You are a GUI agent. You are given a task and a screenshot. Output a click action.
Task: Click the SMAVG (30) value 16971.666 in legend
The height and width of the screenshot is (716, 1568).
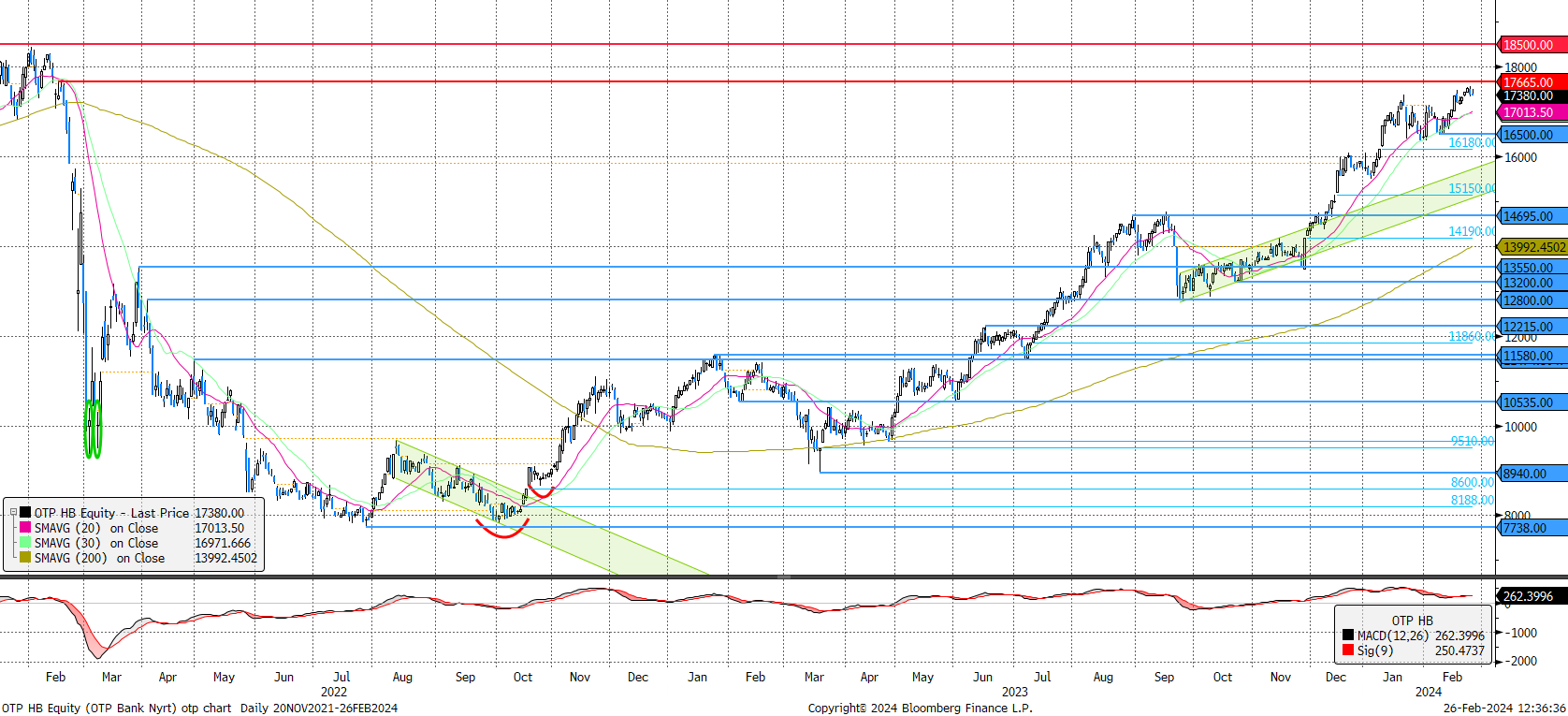click(223, 543)
